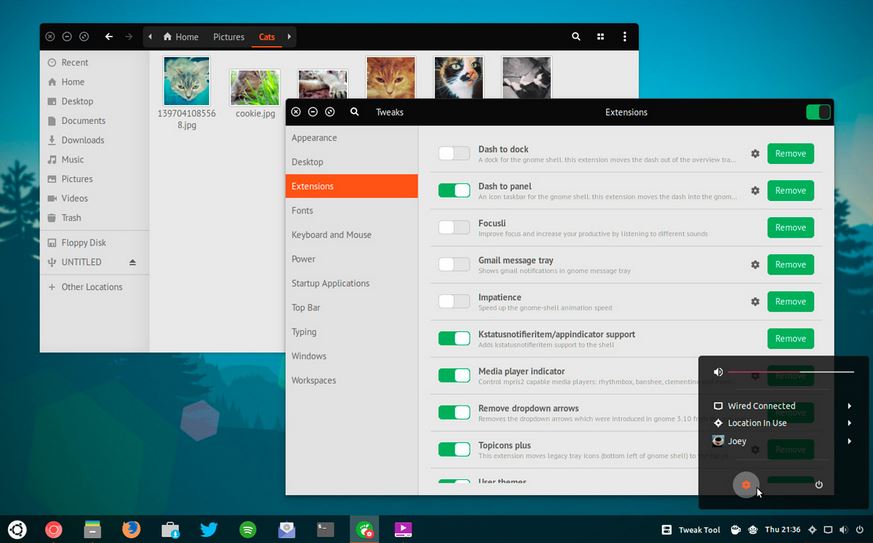Click the left path-bar scroll arrow in Files
The image size is (873, 543).
click(150, 37)
